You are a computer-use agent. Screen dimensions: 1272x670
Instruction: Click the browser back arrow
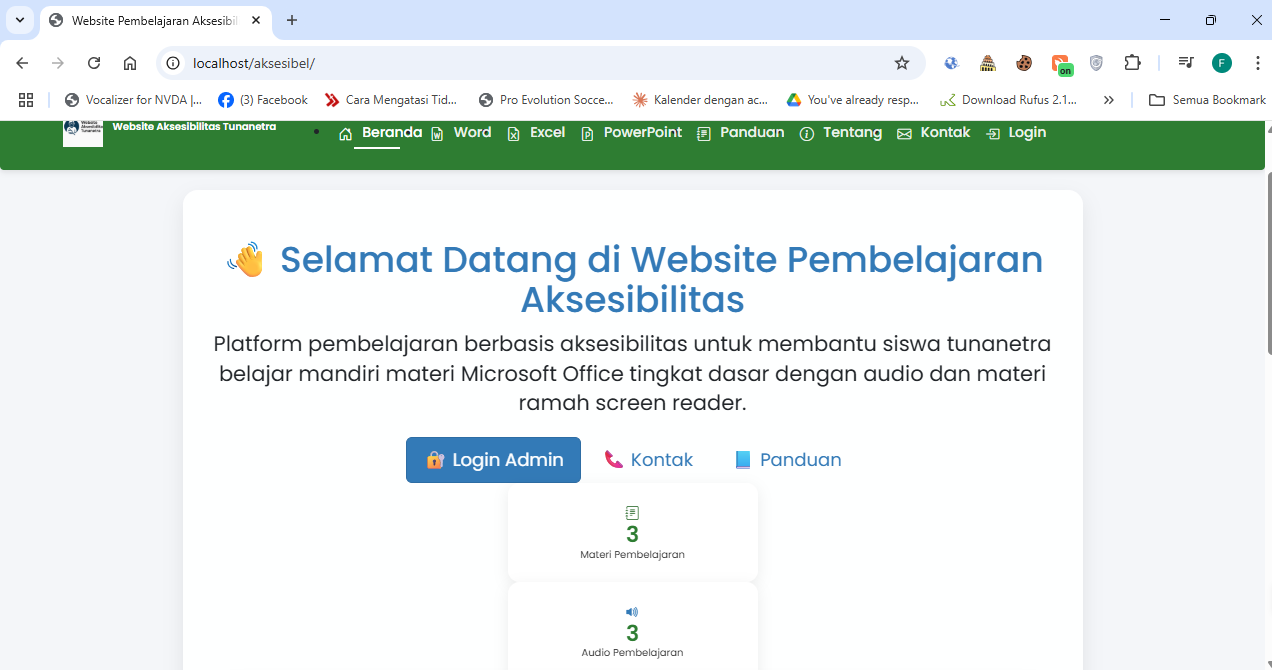[x=22, y=63]
